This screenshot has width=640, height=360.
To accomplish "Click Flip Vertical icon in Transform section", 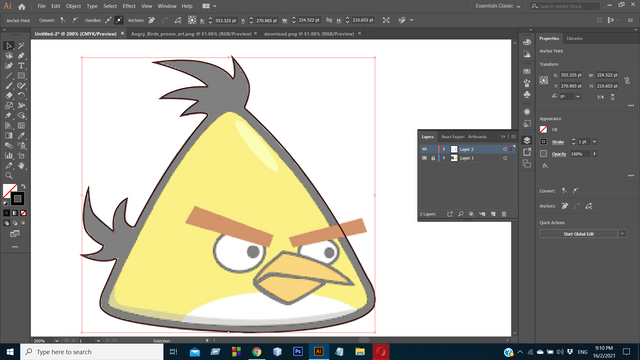I will pos(613,97).
